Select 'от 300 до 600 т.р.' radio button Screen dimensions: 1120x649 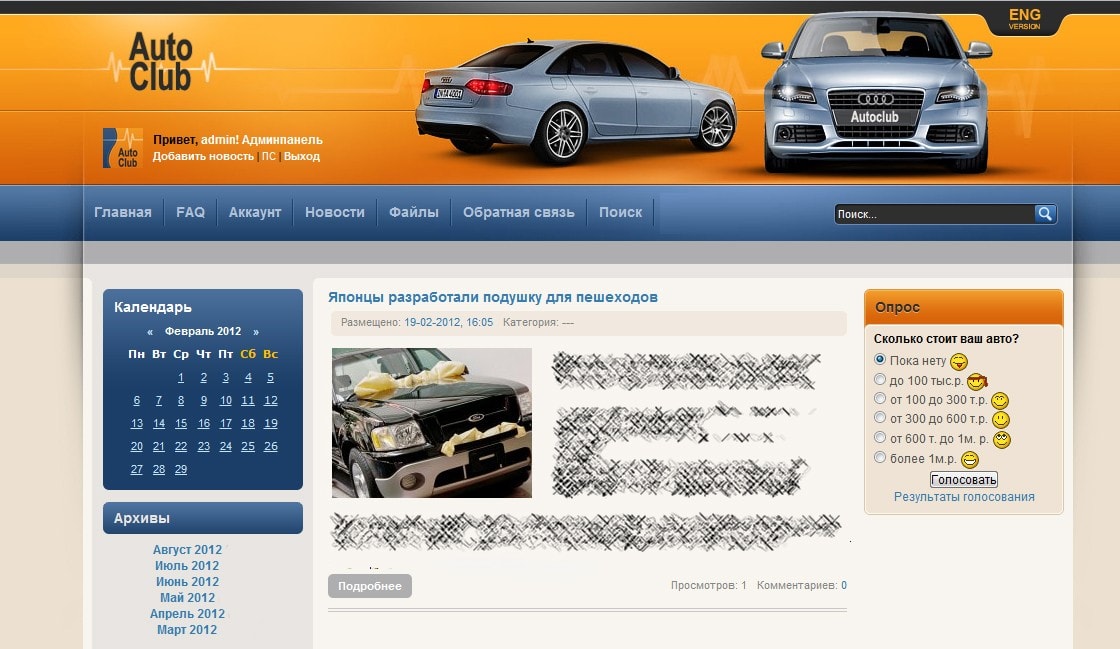(x=880, y=418)
